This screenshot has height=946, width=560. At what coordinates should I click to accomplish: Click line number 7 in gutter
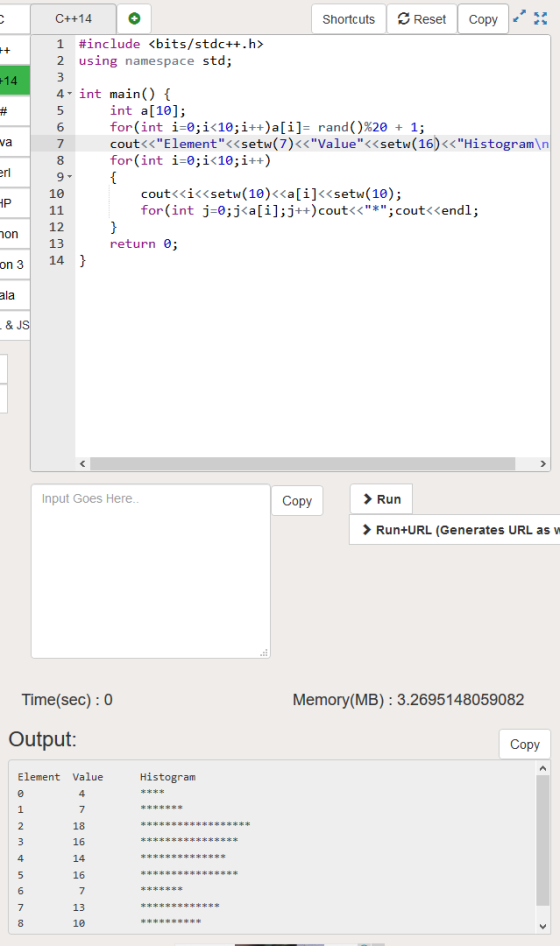pos(60,144)
